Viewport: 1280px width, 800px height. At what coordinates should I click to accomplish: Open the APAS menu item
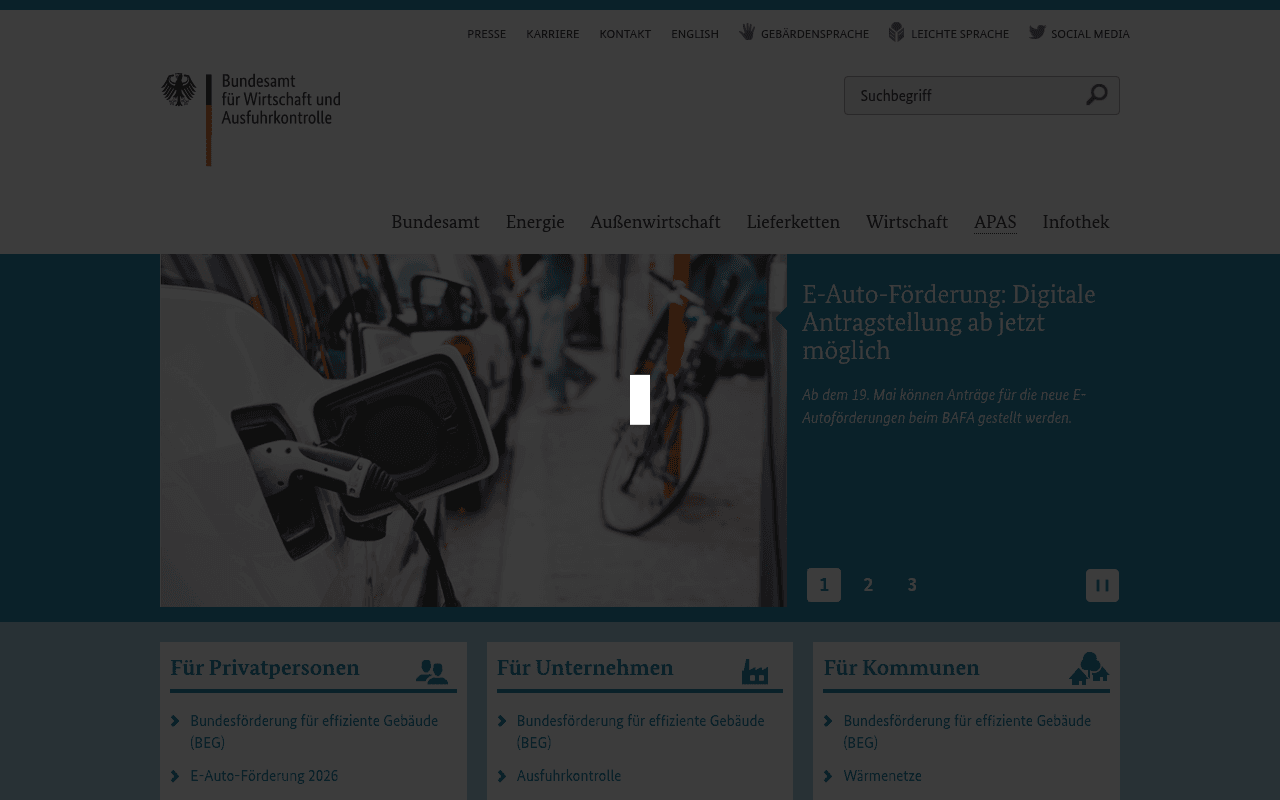(x=995, y=222)
